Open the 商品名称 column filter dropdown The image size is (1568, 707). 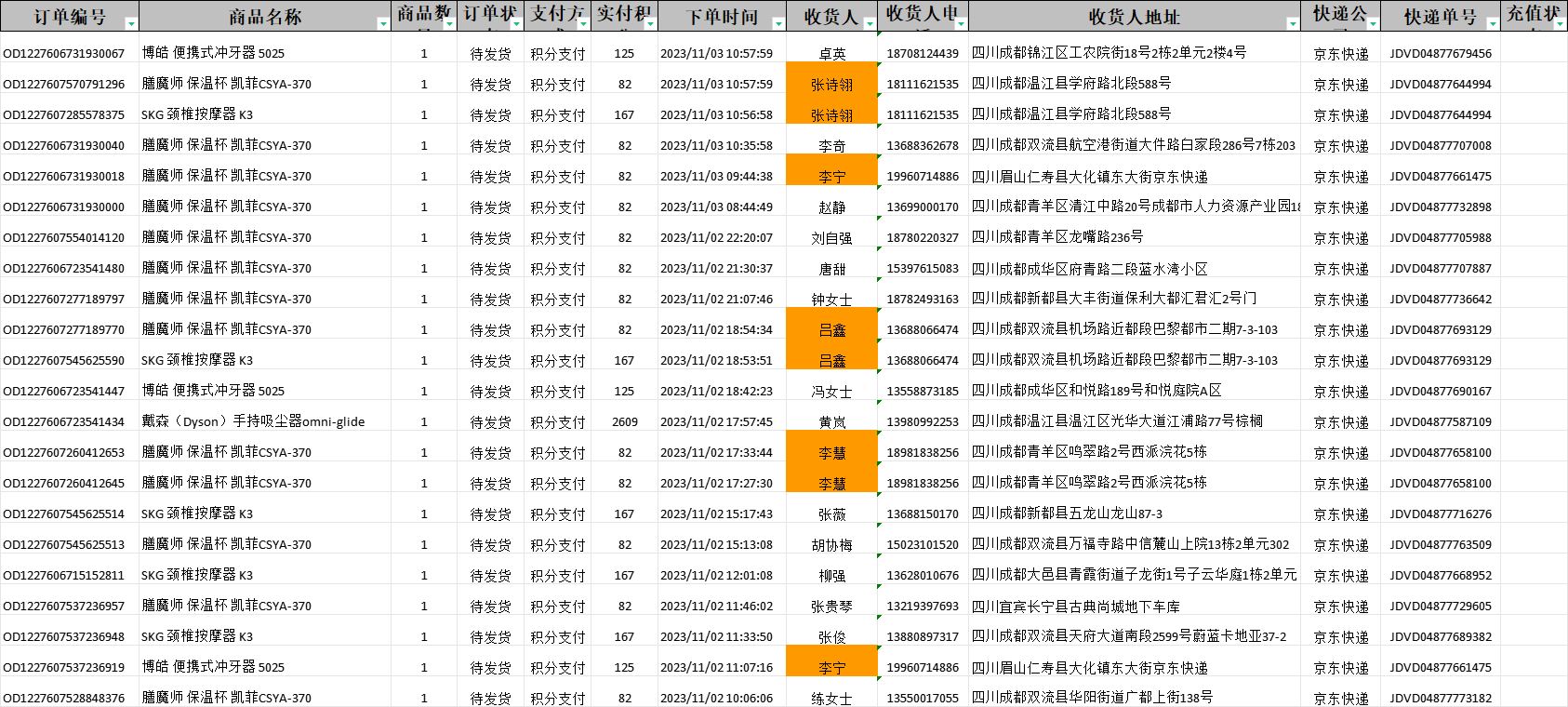pos(383,24)
